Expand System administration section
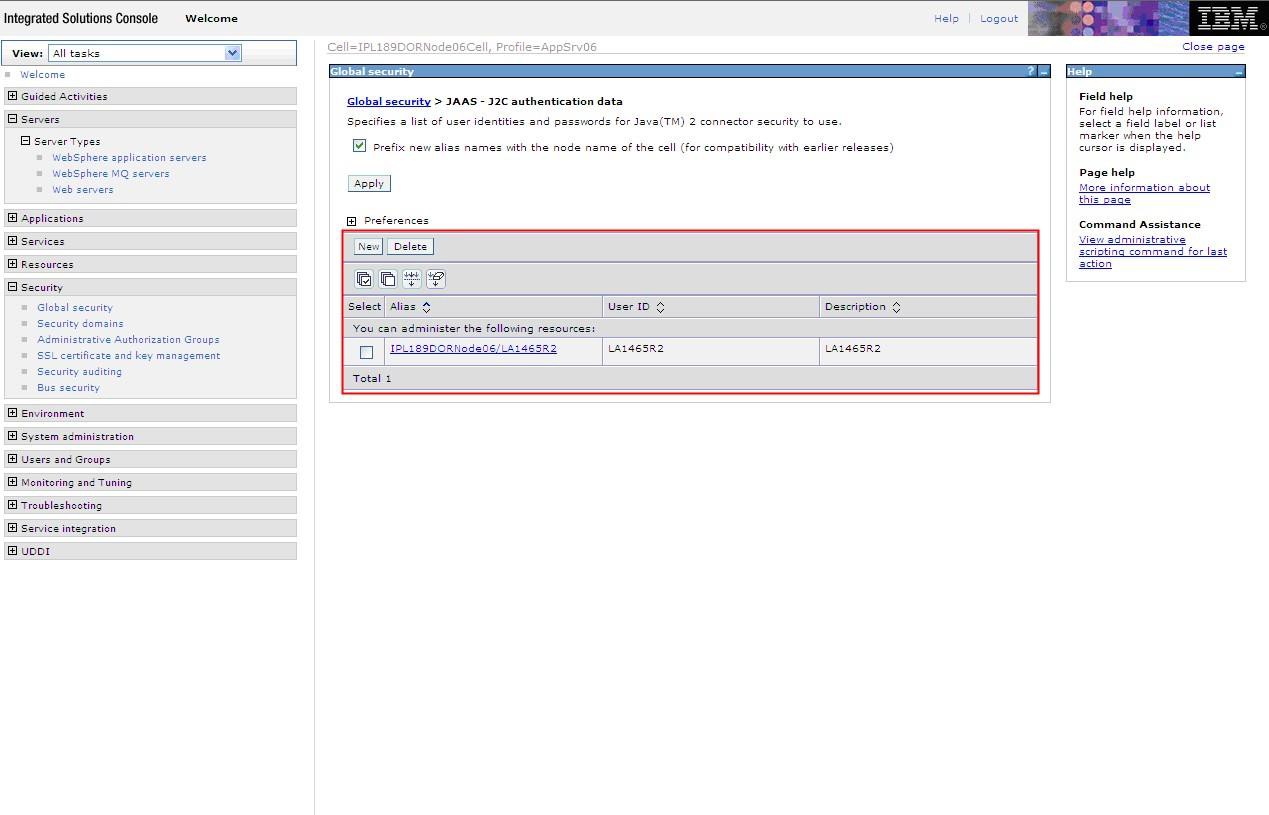 point(12,436)
